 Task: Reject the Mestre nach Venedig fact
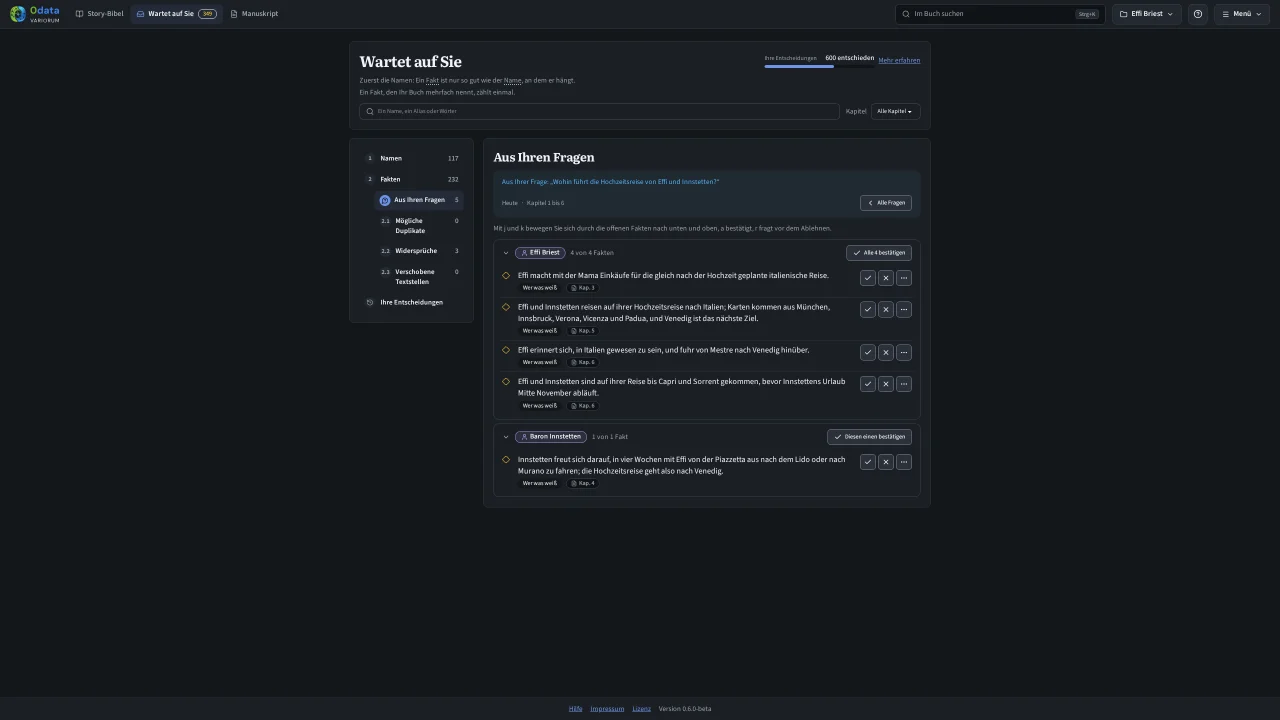(x=886, y=352)
